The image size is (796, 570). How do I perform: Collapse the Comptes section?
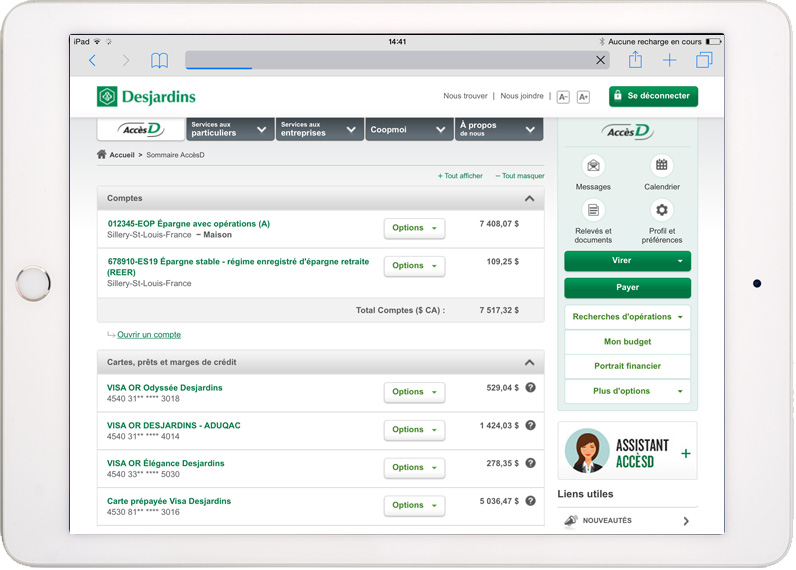(x=529, y=199)
